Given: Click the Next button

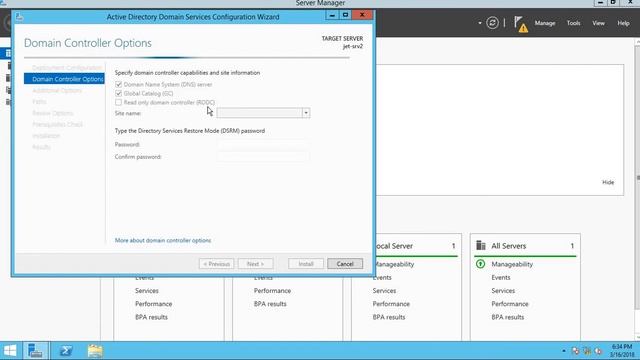Looking at the screenshot, I should (256, 264).
